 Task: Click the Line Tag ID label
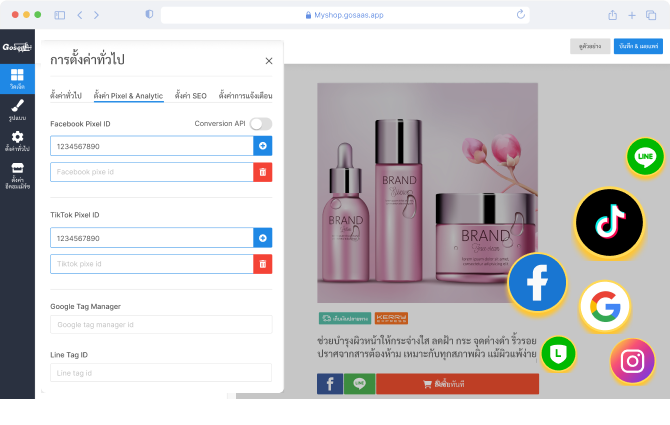coord(69,355)
